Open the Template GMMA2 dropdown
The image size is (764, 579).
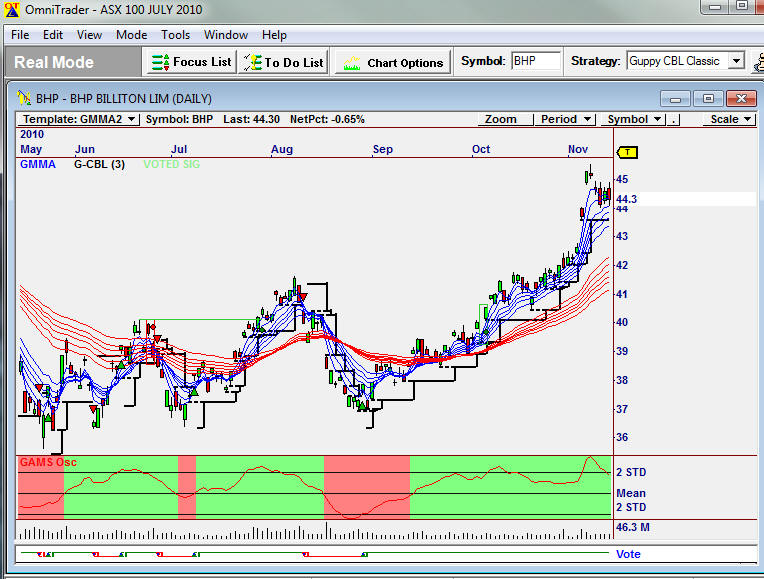(78, 119)
